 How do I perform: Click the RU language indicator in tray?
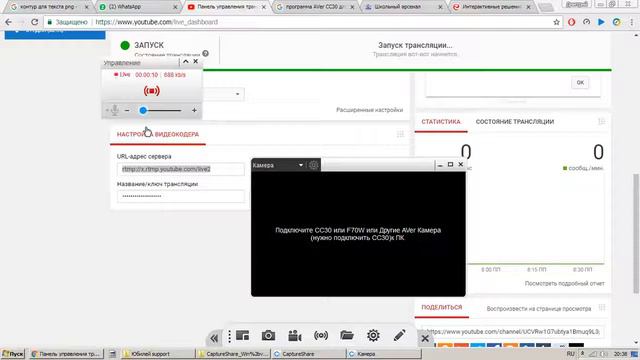click(x=571, y=354)
